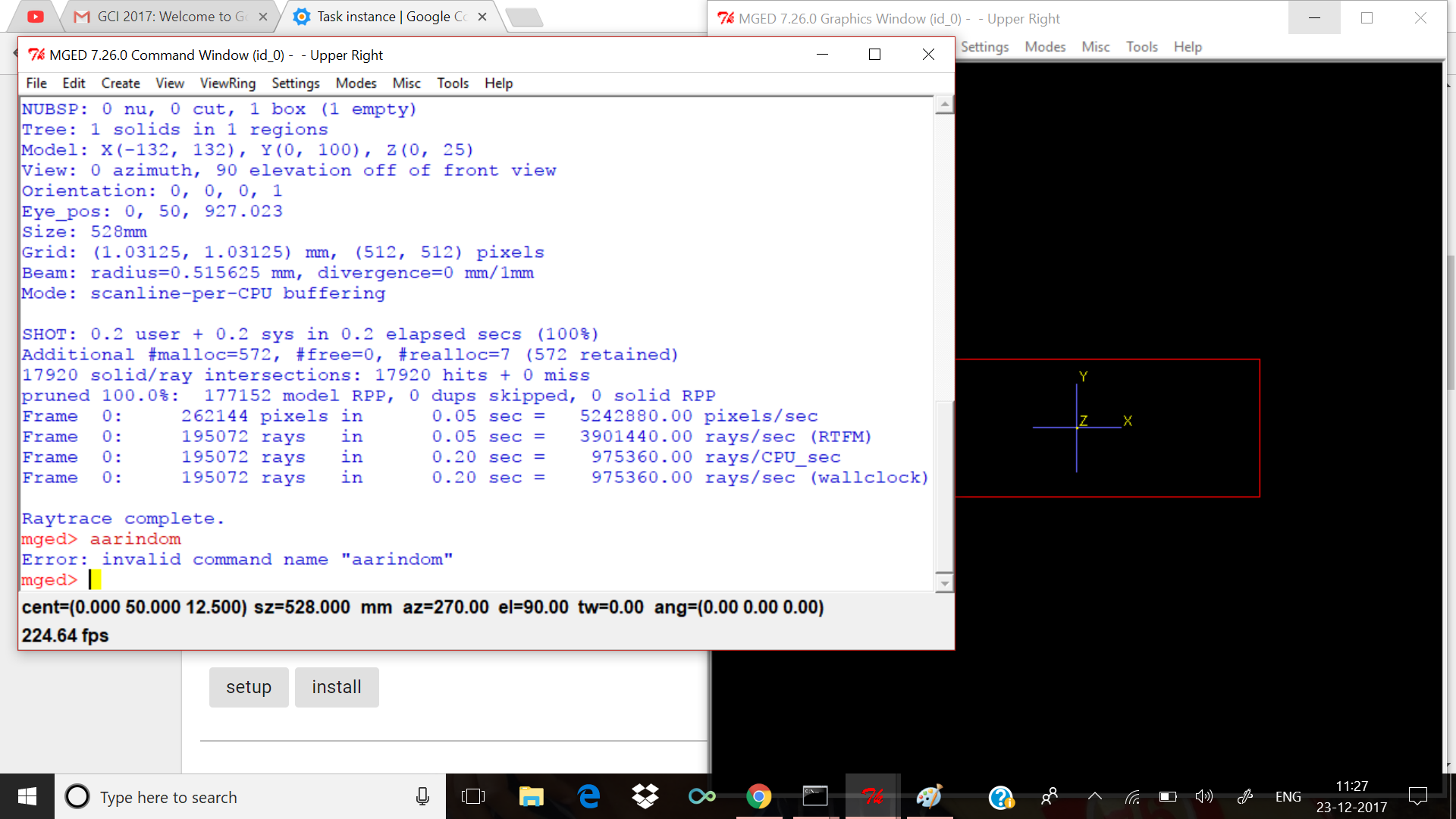Click battery status tray icon

[1168, 796]
